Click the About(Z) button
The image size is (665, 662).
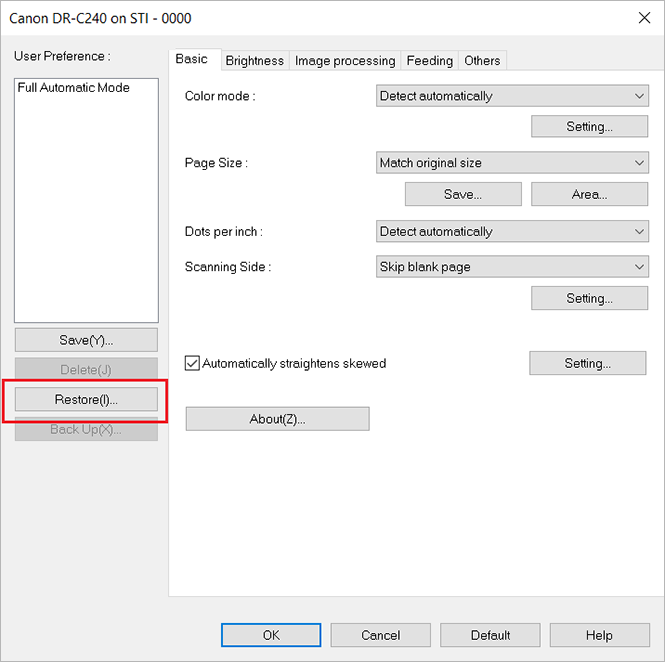[277, 419]
